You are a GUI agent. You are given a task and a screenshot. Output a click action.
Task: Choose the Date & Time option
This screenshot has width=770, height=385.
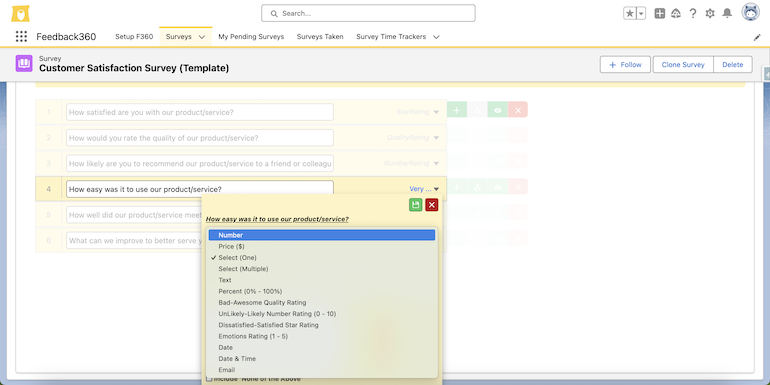[322, 358]
